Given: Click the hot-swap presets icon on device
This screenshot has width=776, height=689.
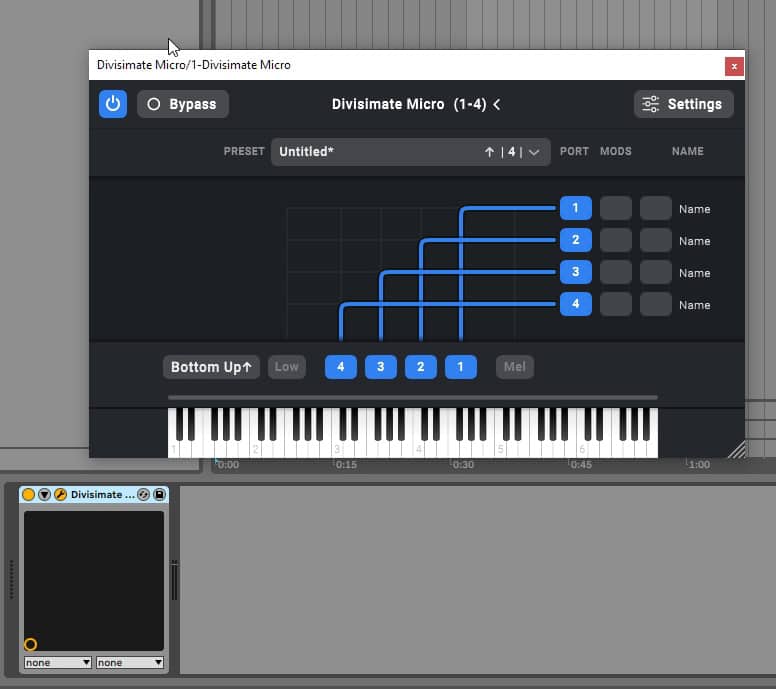Looking at the screenshot, I should [144, 494].
